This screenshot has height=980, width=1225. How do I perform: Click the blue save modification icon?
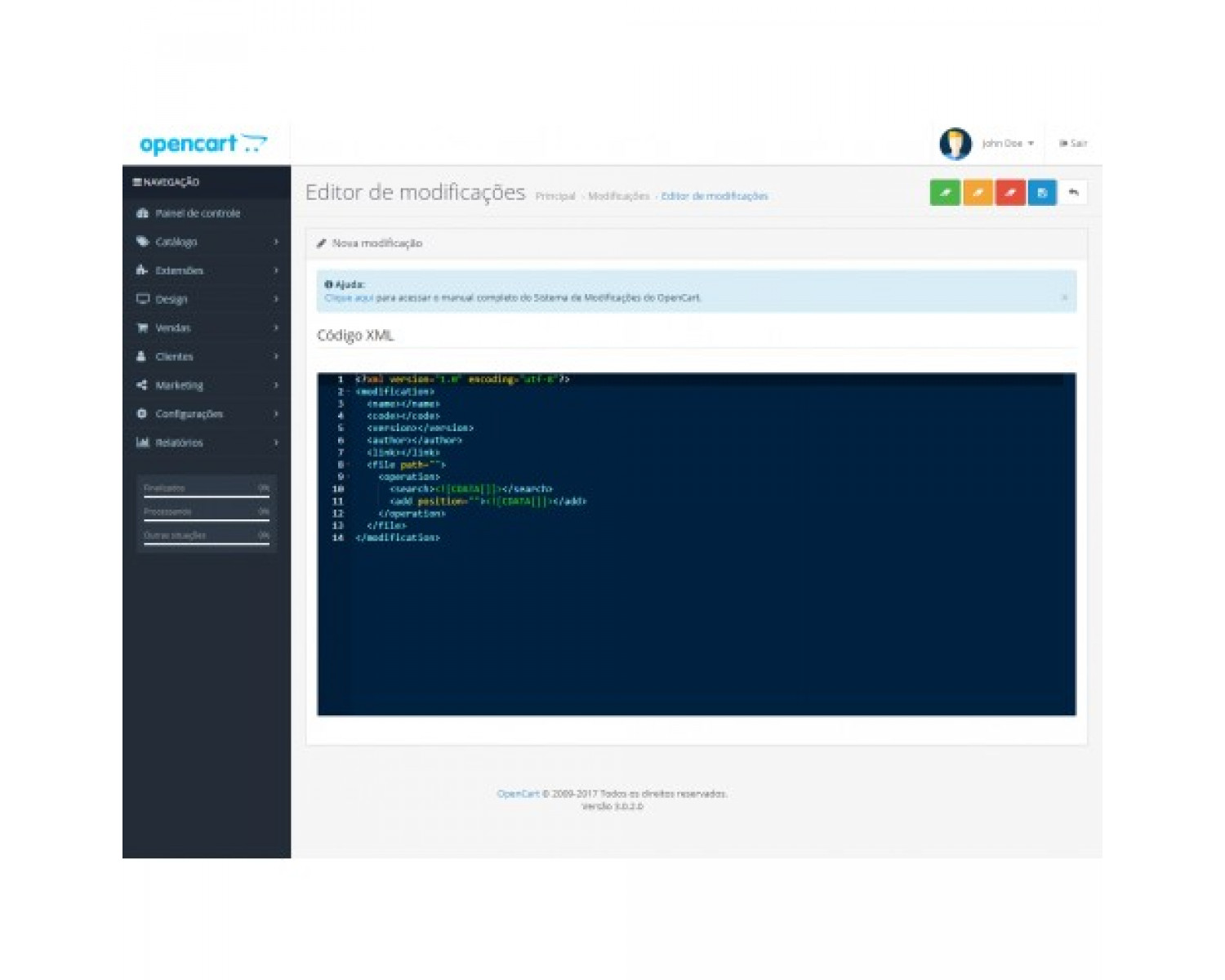pos(1041,193)
